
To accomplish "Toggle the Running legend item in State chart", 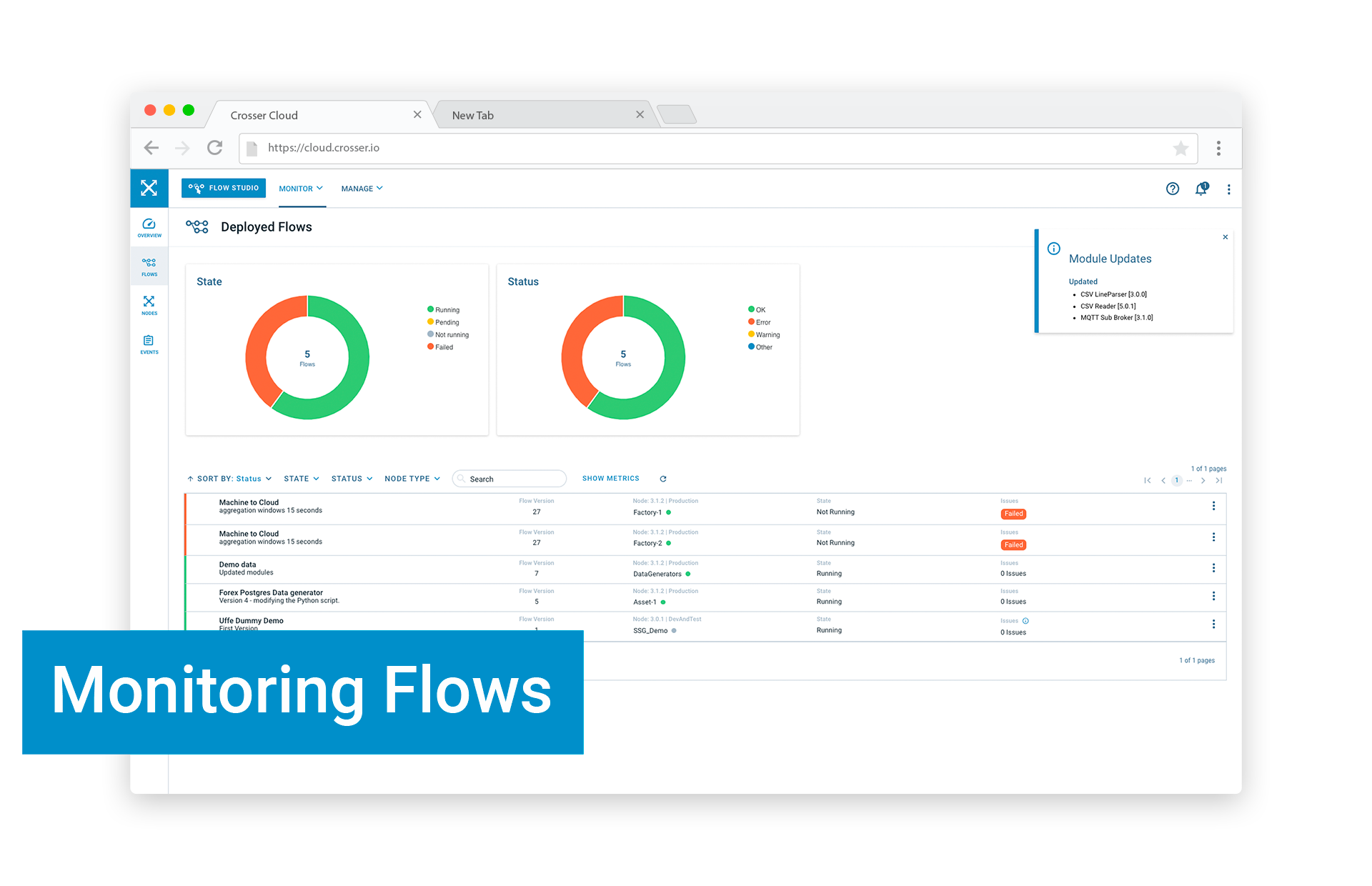I will click(x=443, y=309).
